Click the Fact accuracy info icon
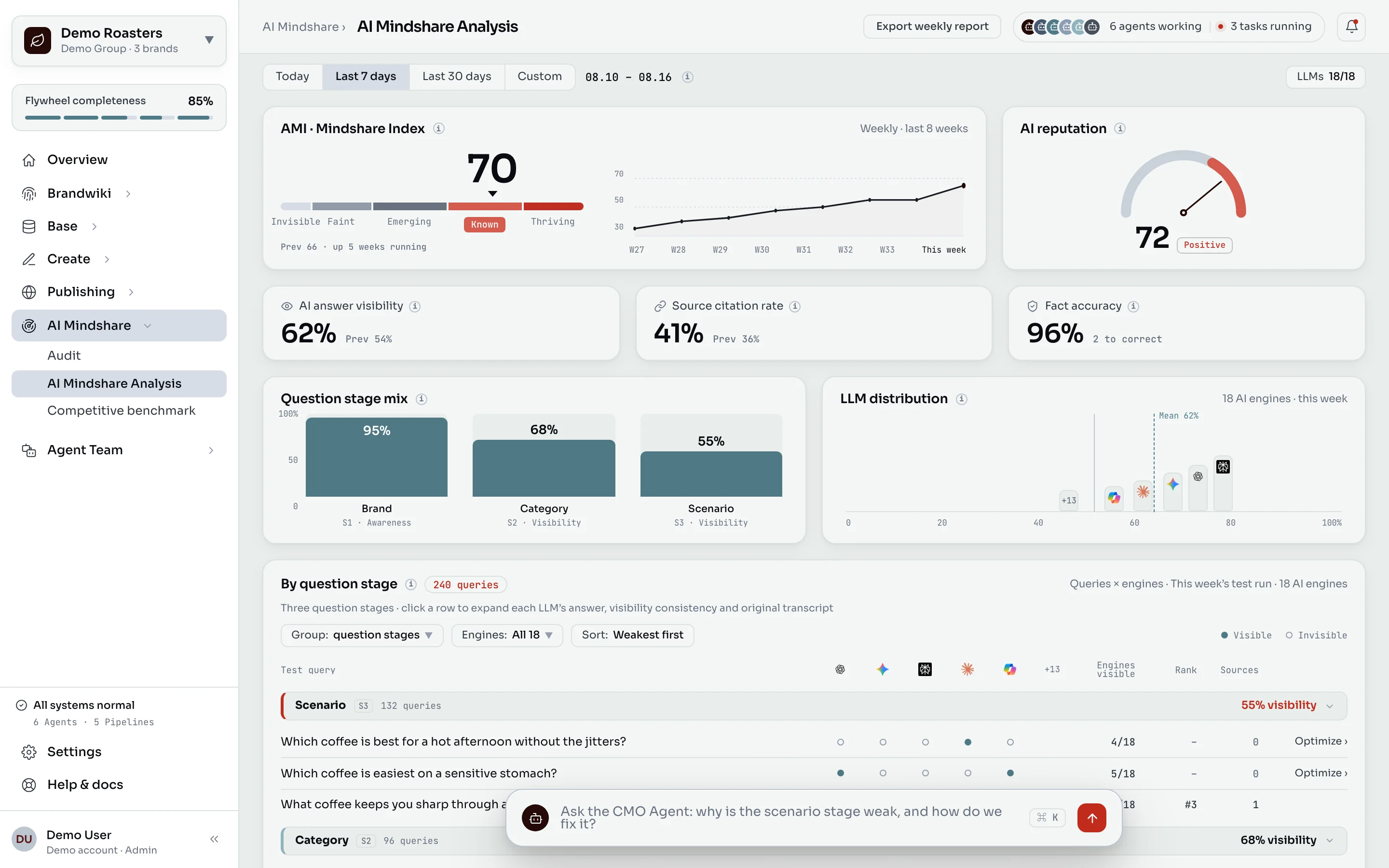This screenshot has width=1389, height=868. coord(1133,307)
